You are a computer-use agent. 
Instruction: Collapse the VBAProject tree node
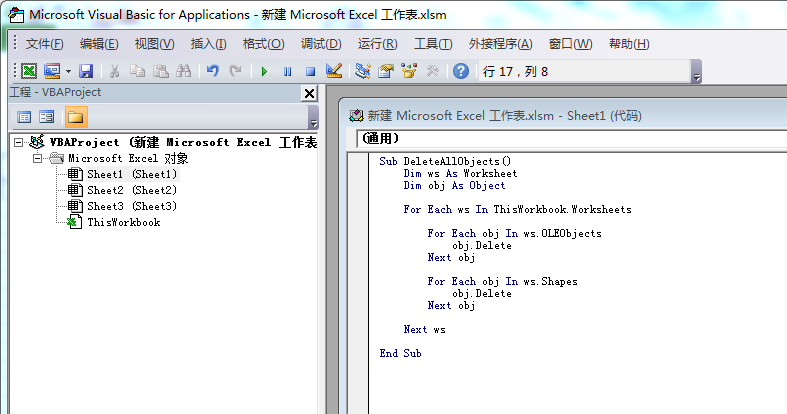tap(19, 143)
